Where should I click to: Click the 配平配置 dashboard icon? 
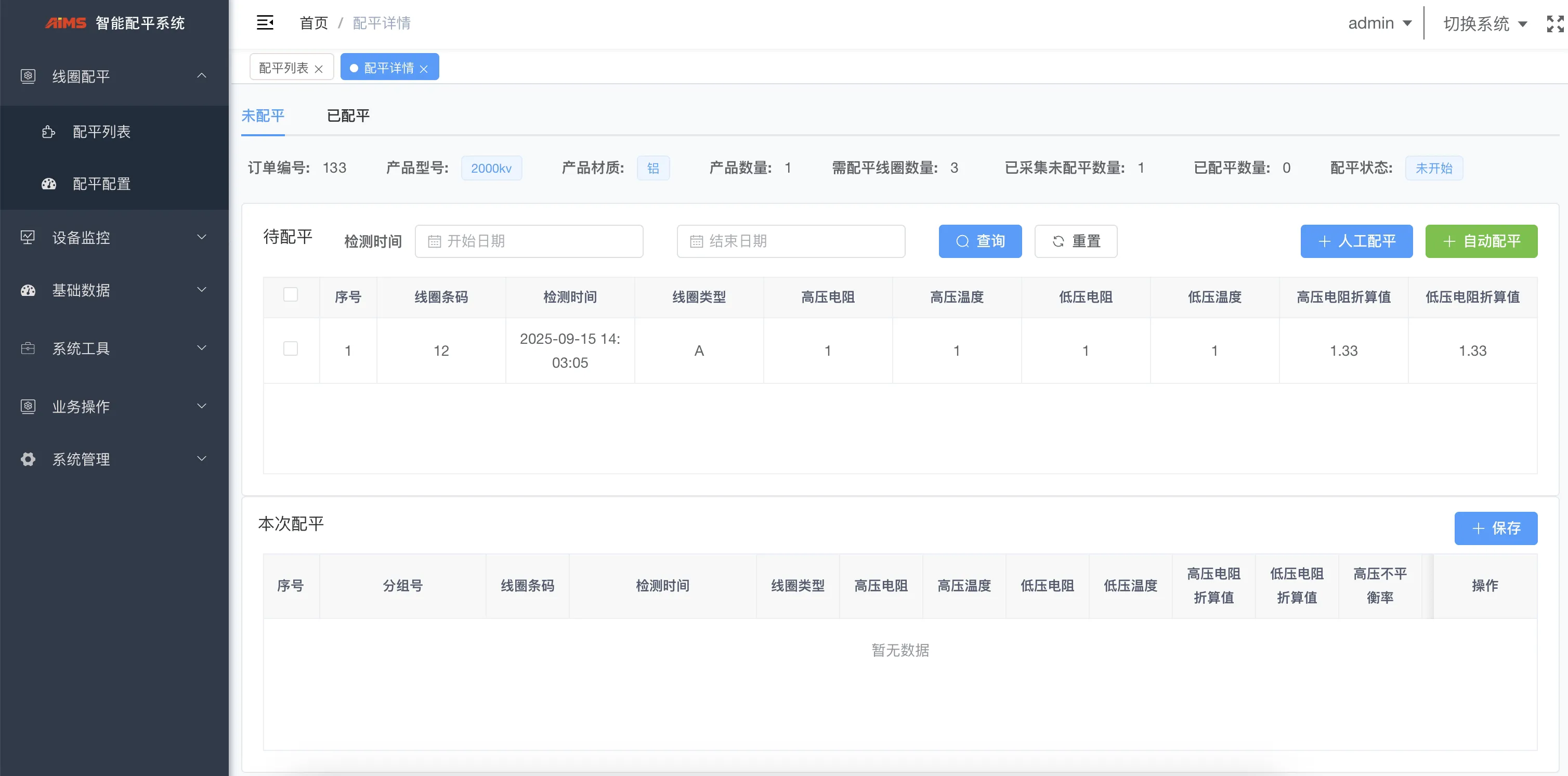point(49,184)
